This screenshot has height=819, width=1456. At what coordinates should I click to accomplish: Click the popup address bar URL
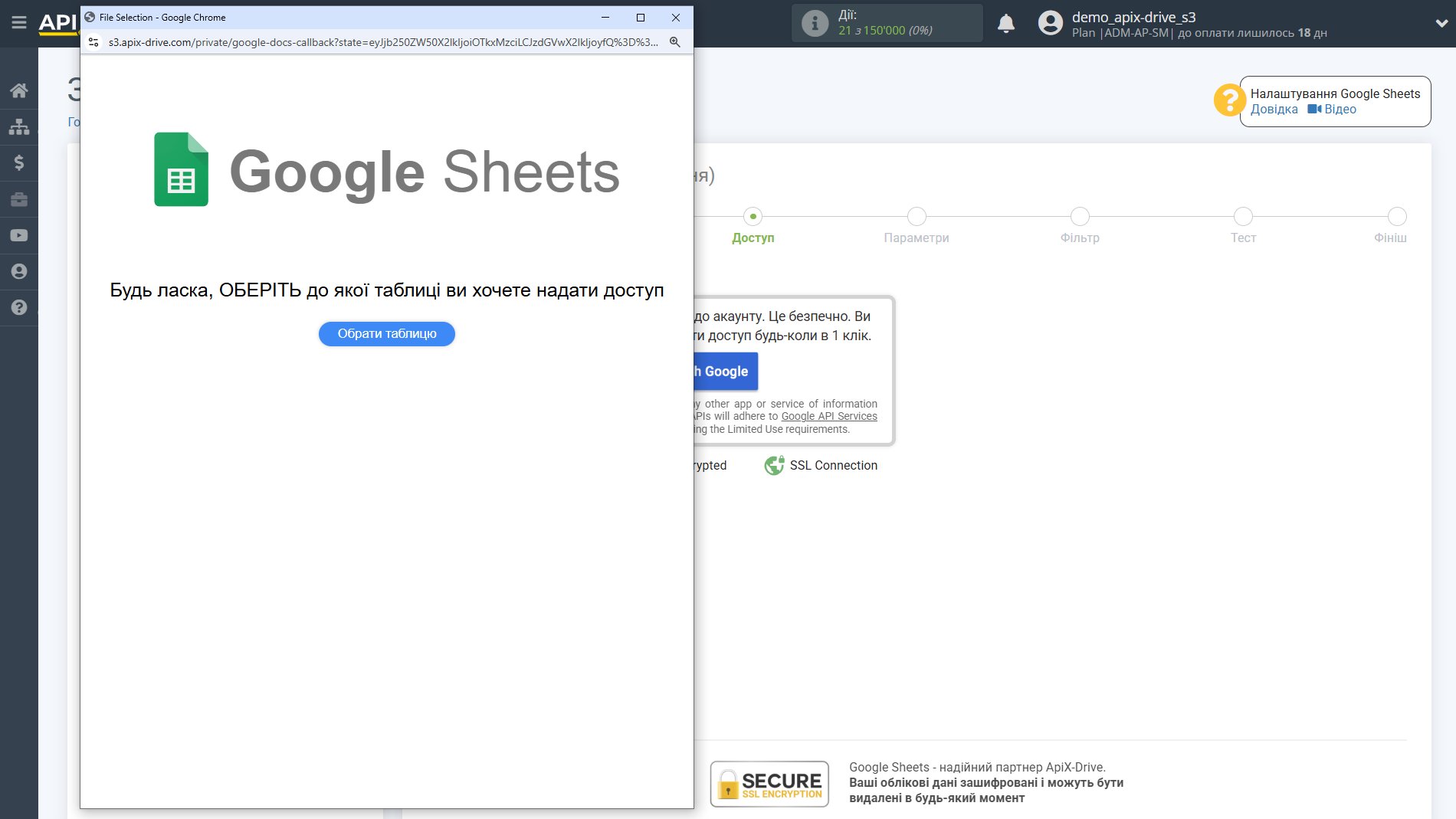click(383, 42)
